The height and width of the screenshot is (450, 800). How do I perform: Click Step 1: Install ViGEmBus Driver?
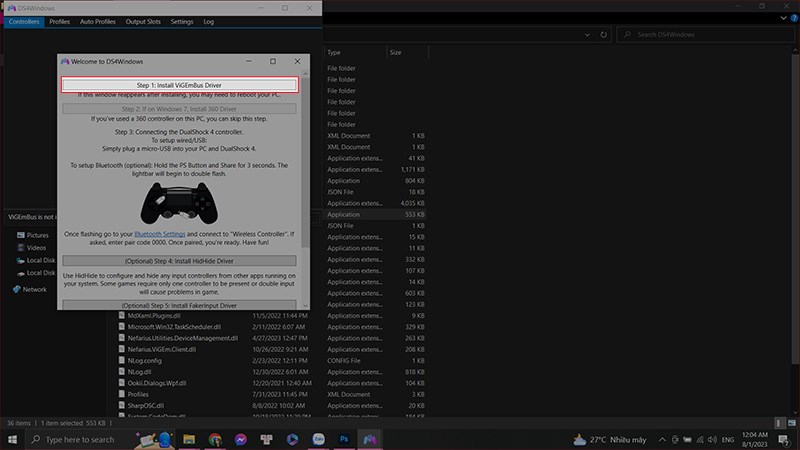[x=180, y=85]
